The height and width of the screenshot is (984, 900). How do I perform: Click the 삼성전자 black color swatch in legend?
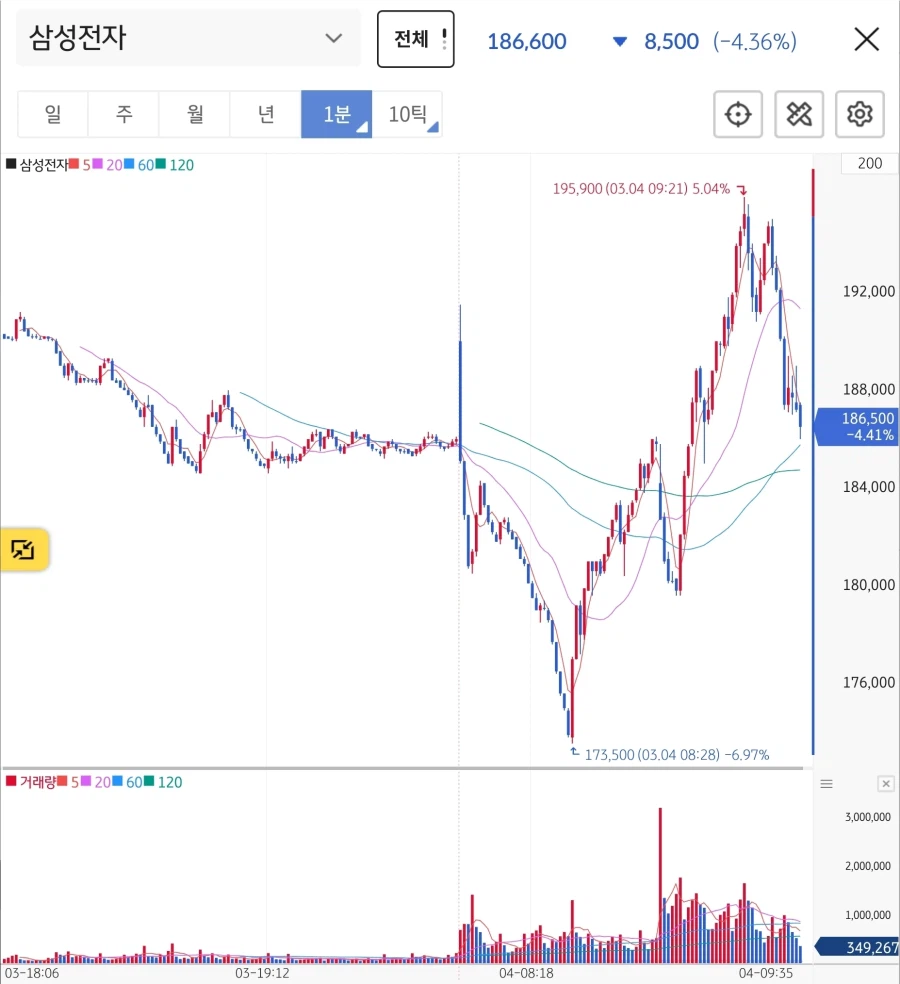pos(11,165)
